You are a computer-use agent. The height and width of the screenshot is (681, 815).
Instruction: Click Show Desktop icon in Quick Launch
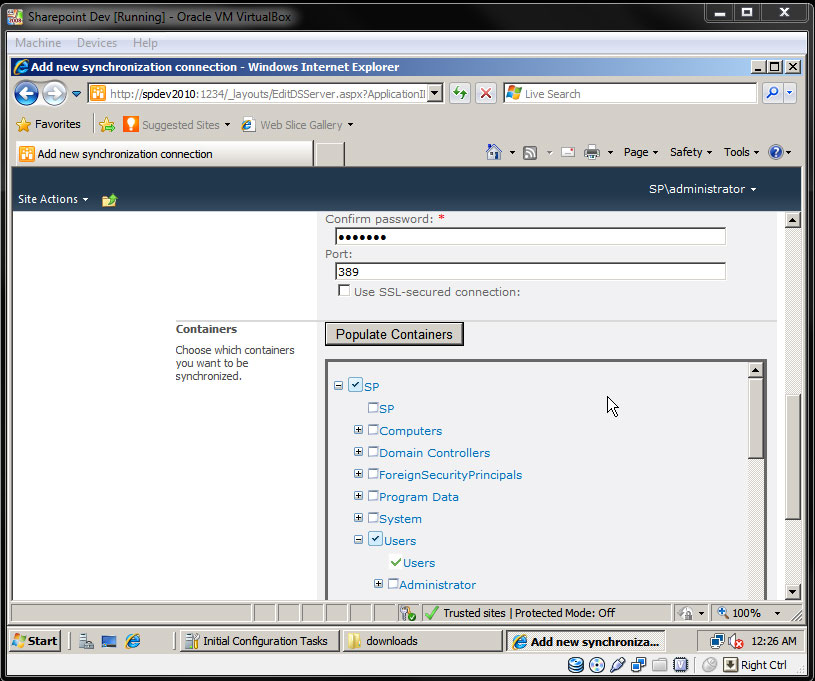pos(109,641)
